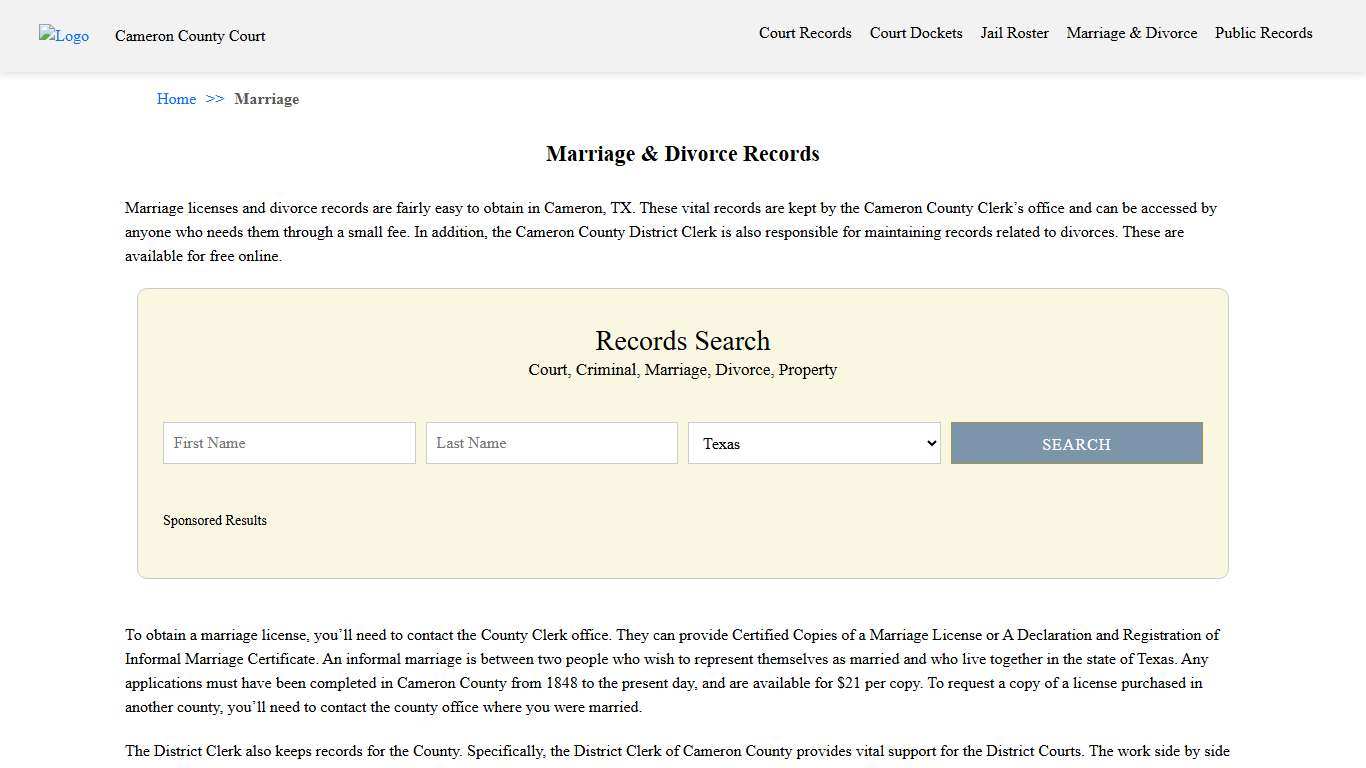1366x768 pixels.
Task: Click the records search panel background
Action: click(682, 550)
